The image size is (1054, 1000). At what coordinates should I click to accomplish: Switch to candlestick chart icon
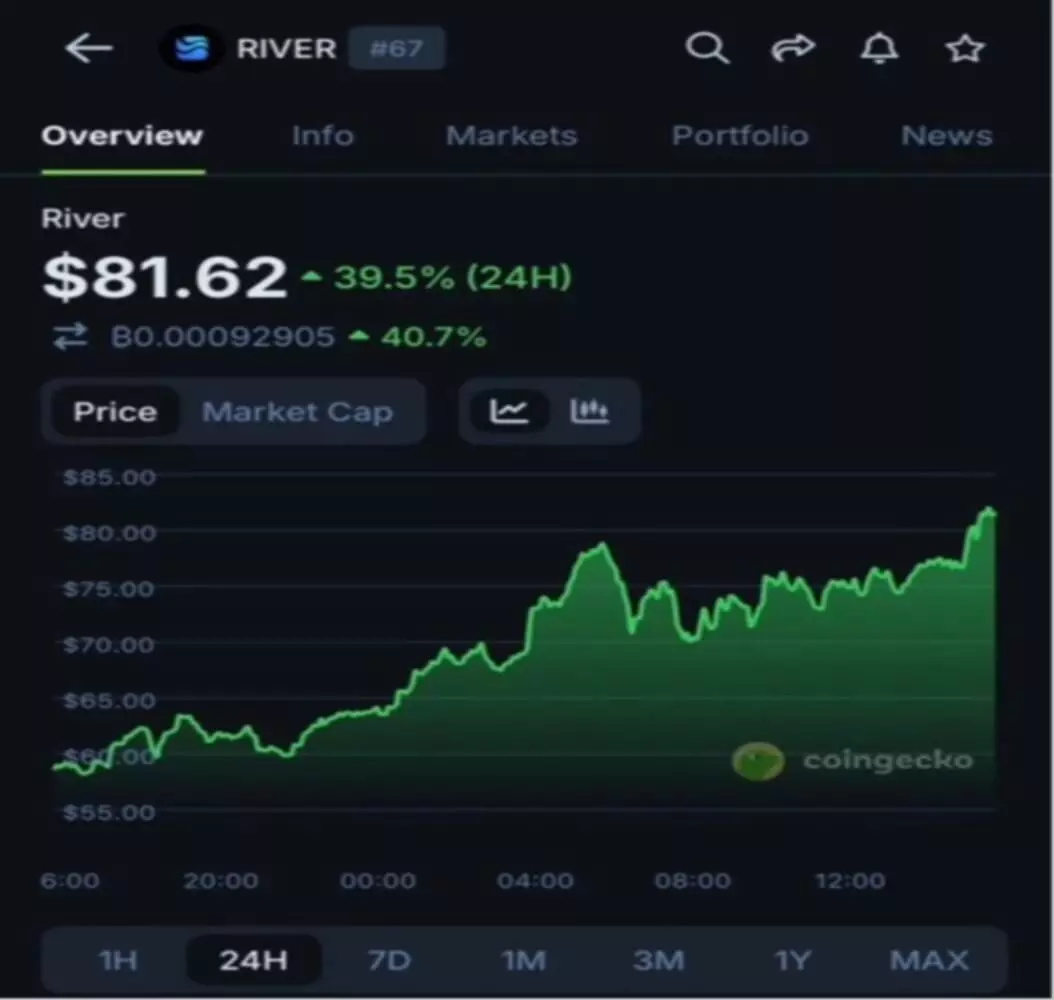(590, 411)
